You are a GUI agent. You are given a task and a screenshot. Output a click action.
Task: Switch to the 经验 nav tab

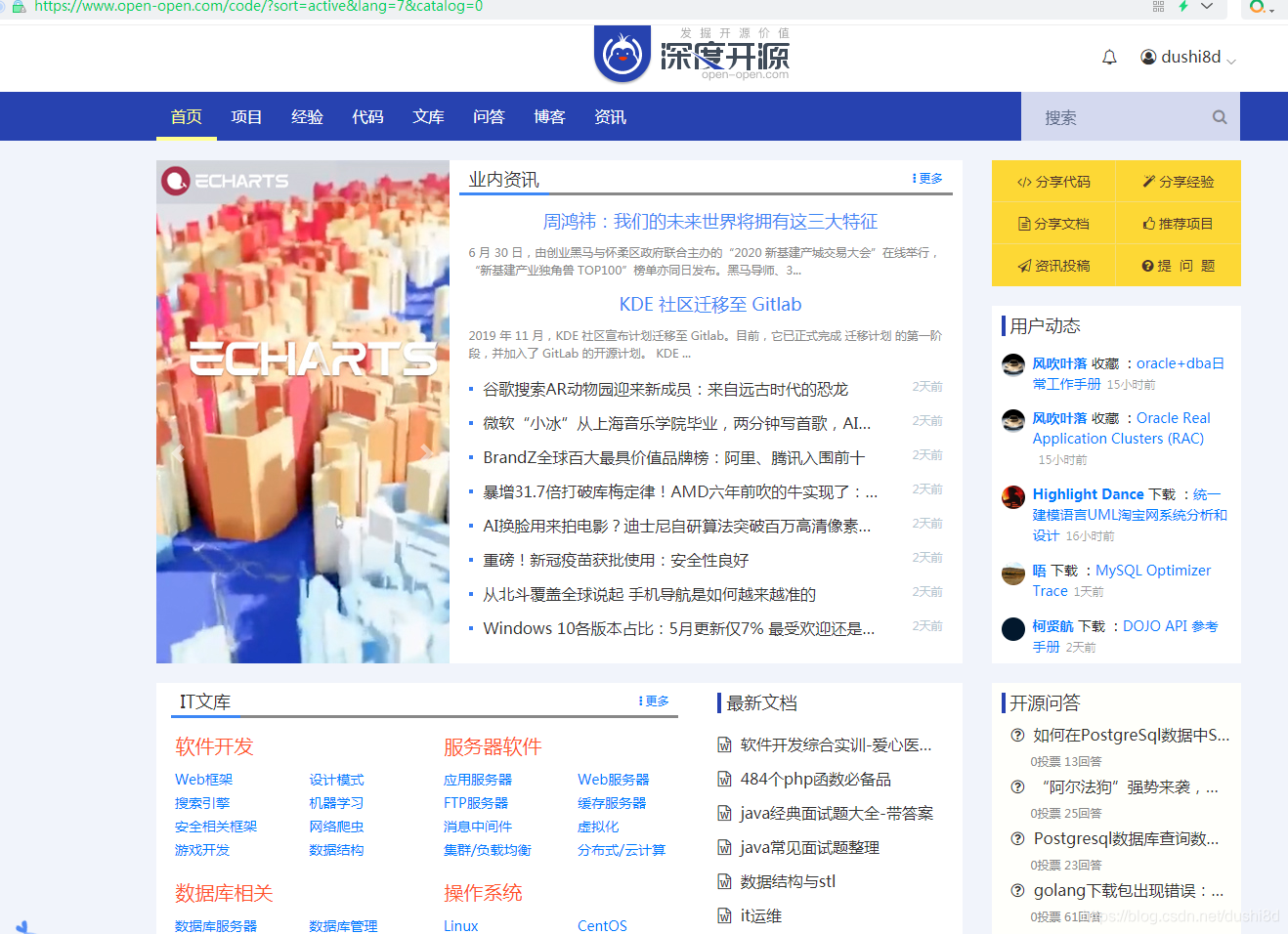click(308, 117)
